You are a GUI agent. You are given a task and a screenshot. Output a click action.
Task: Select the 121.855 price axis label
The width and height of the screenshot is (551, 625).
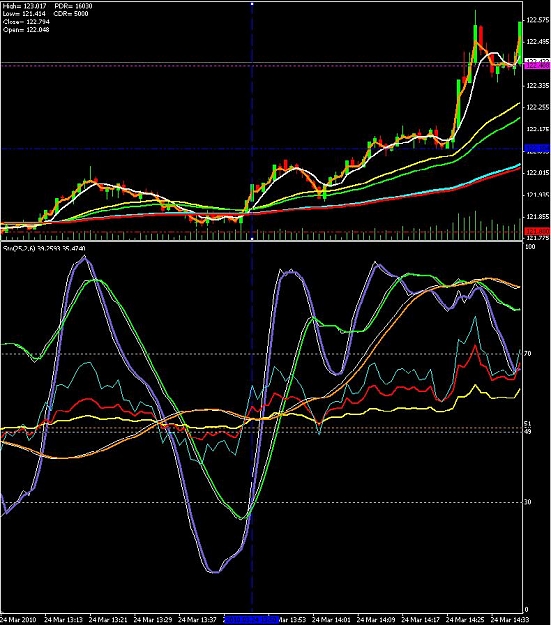click(x=537, y=216)
